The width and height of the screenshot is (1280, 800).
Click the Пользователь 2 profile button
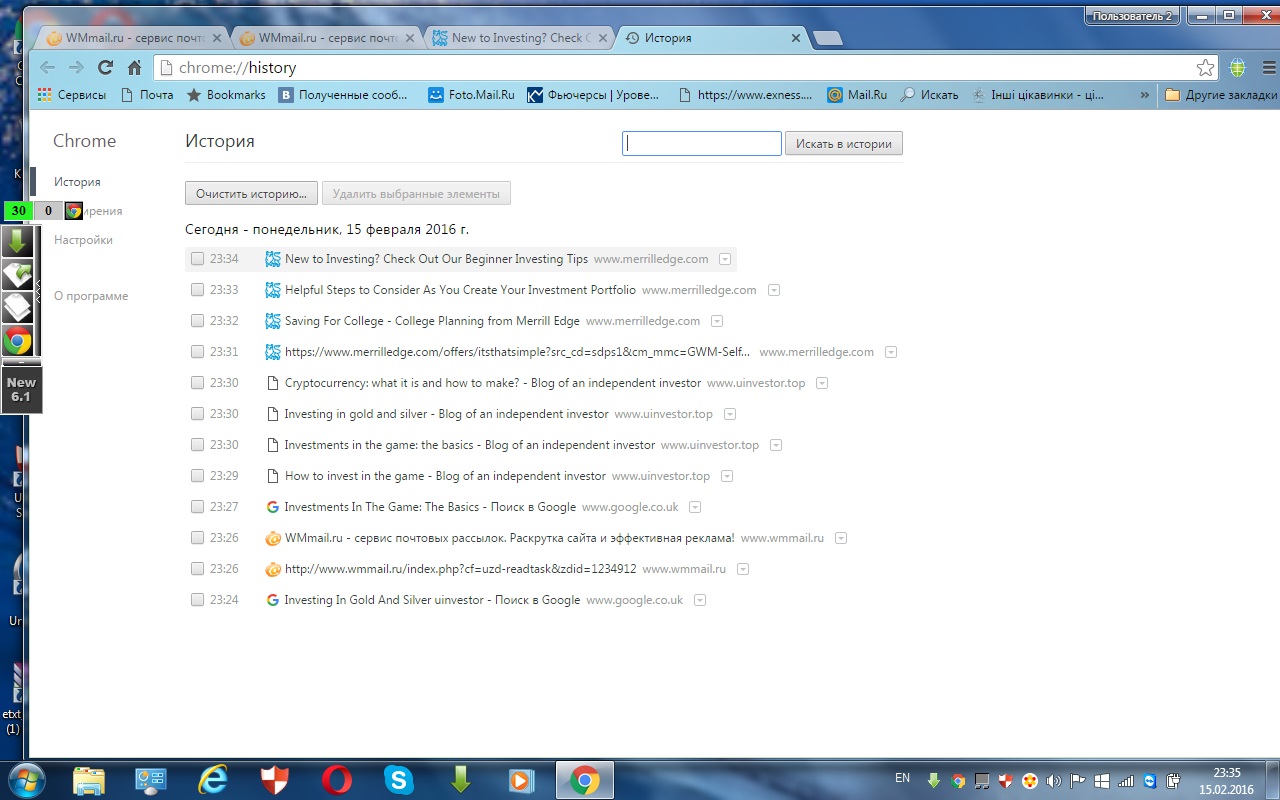(x=1130, y=16)
